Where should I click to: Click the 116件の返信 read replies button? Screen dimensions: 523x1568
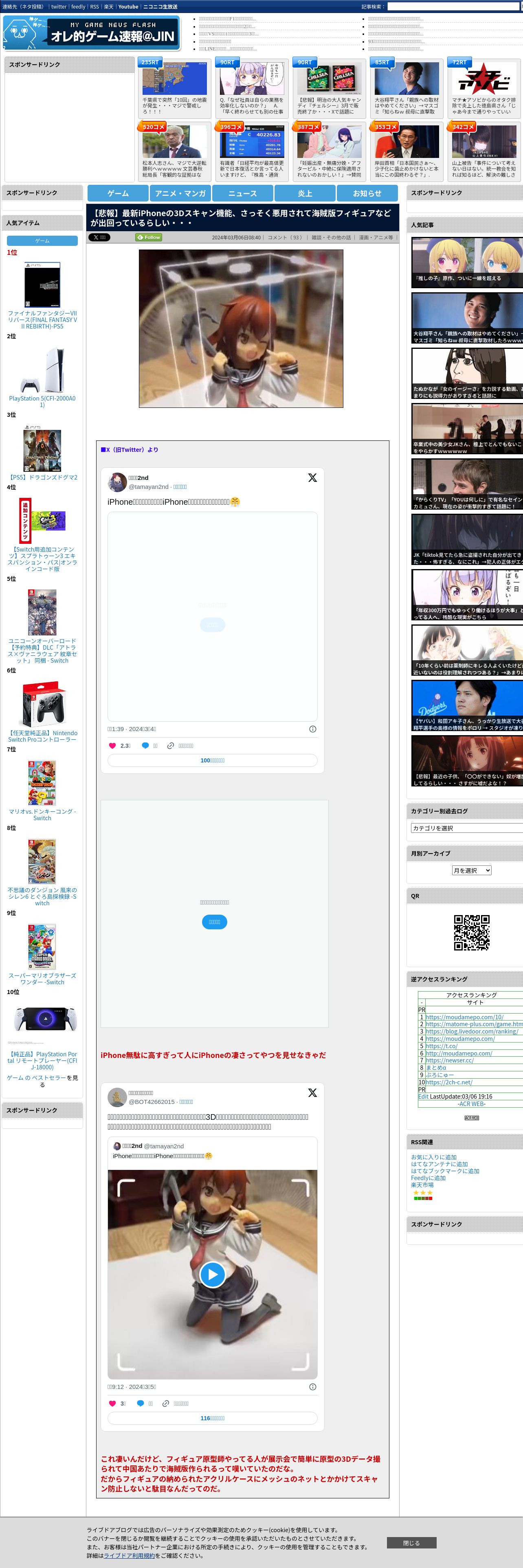[x=213, y=1418]
